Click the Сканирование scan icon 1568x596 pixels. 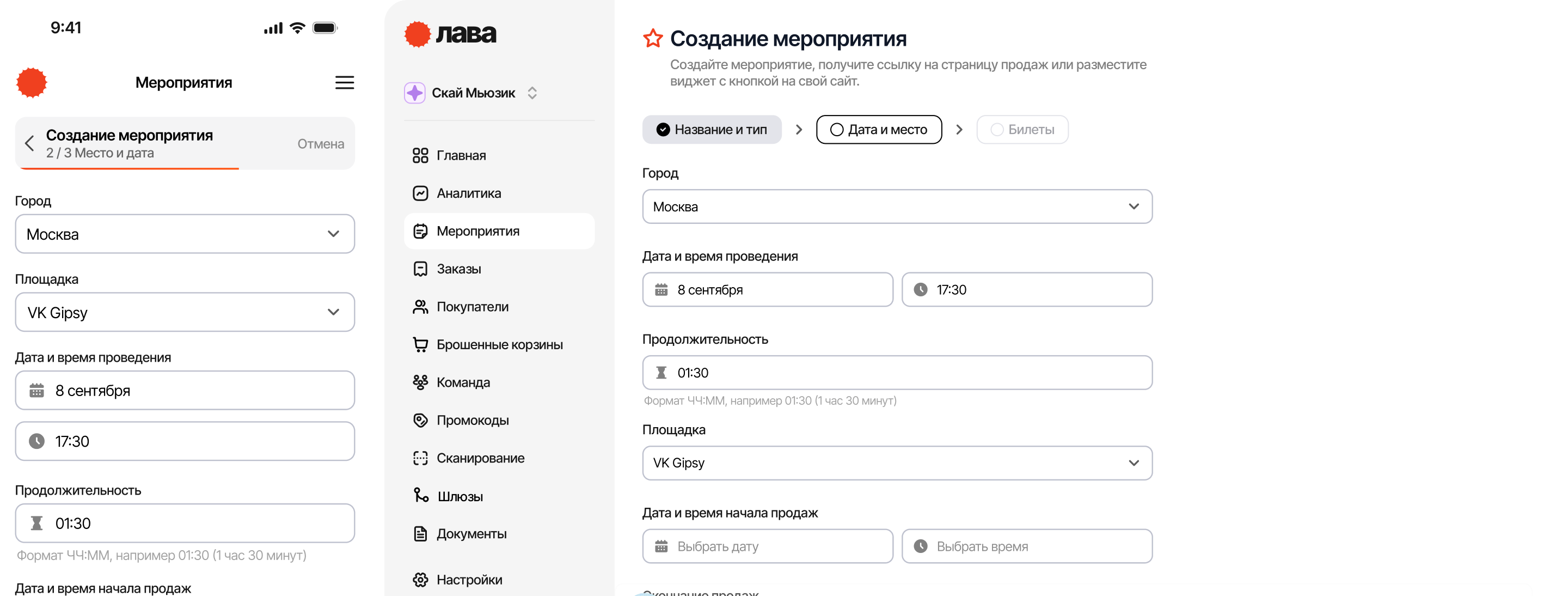point(420,458)
